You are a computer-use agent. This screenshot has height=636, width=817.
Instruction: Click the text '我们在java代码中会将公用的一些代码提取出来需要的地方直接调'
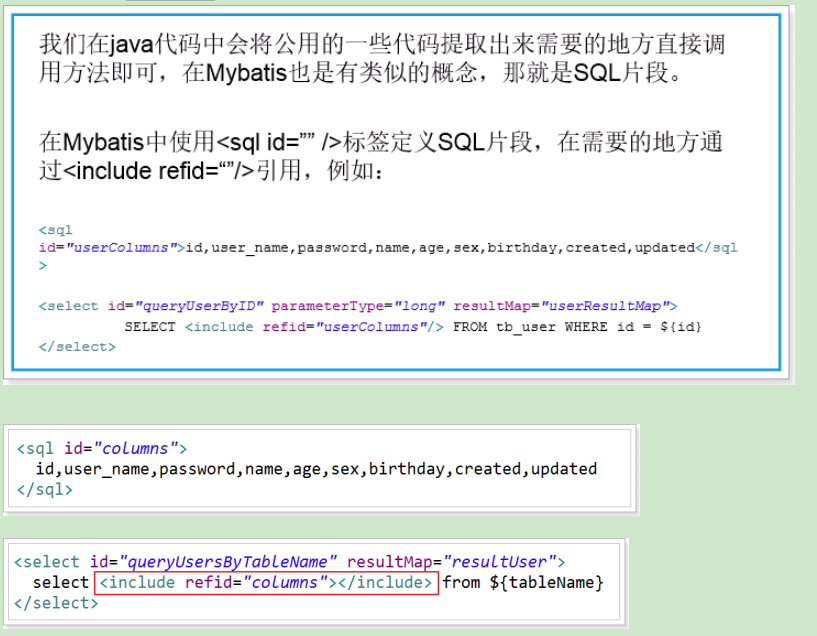[x=382, y=44]
